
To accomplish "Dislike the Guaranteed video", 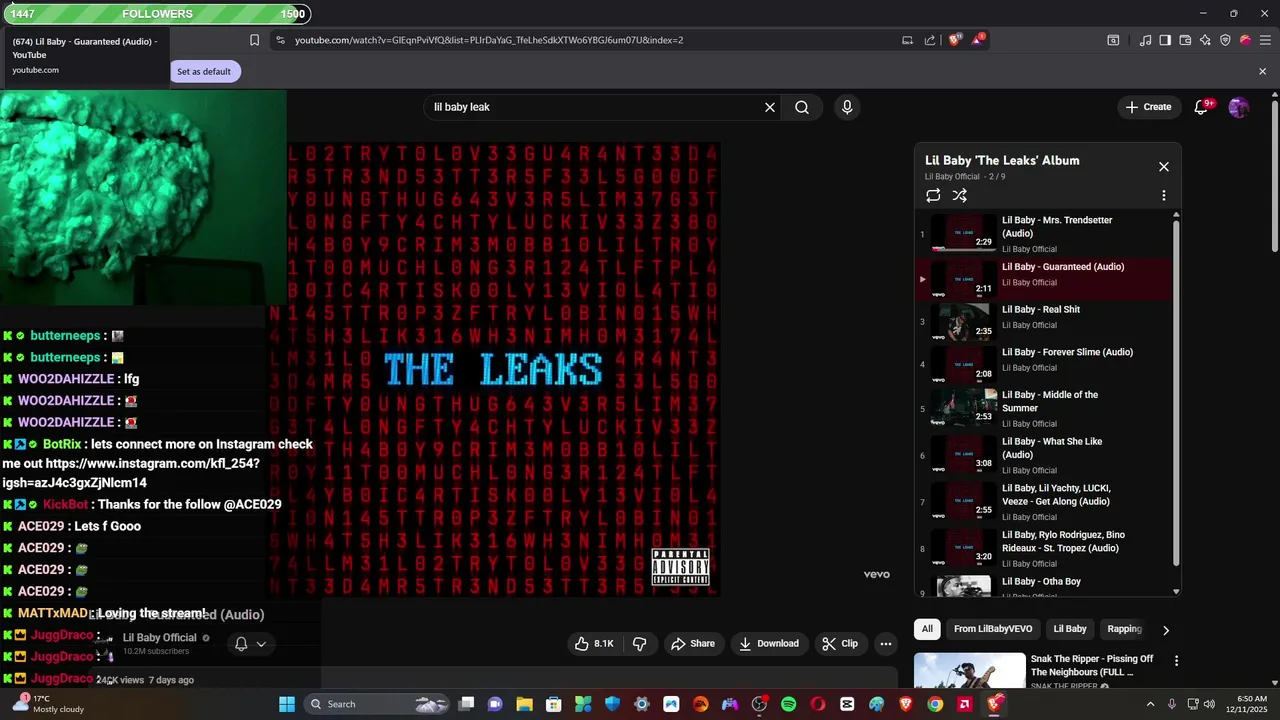I will tap(640, 644).
